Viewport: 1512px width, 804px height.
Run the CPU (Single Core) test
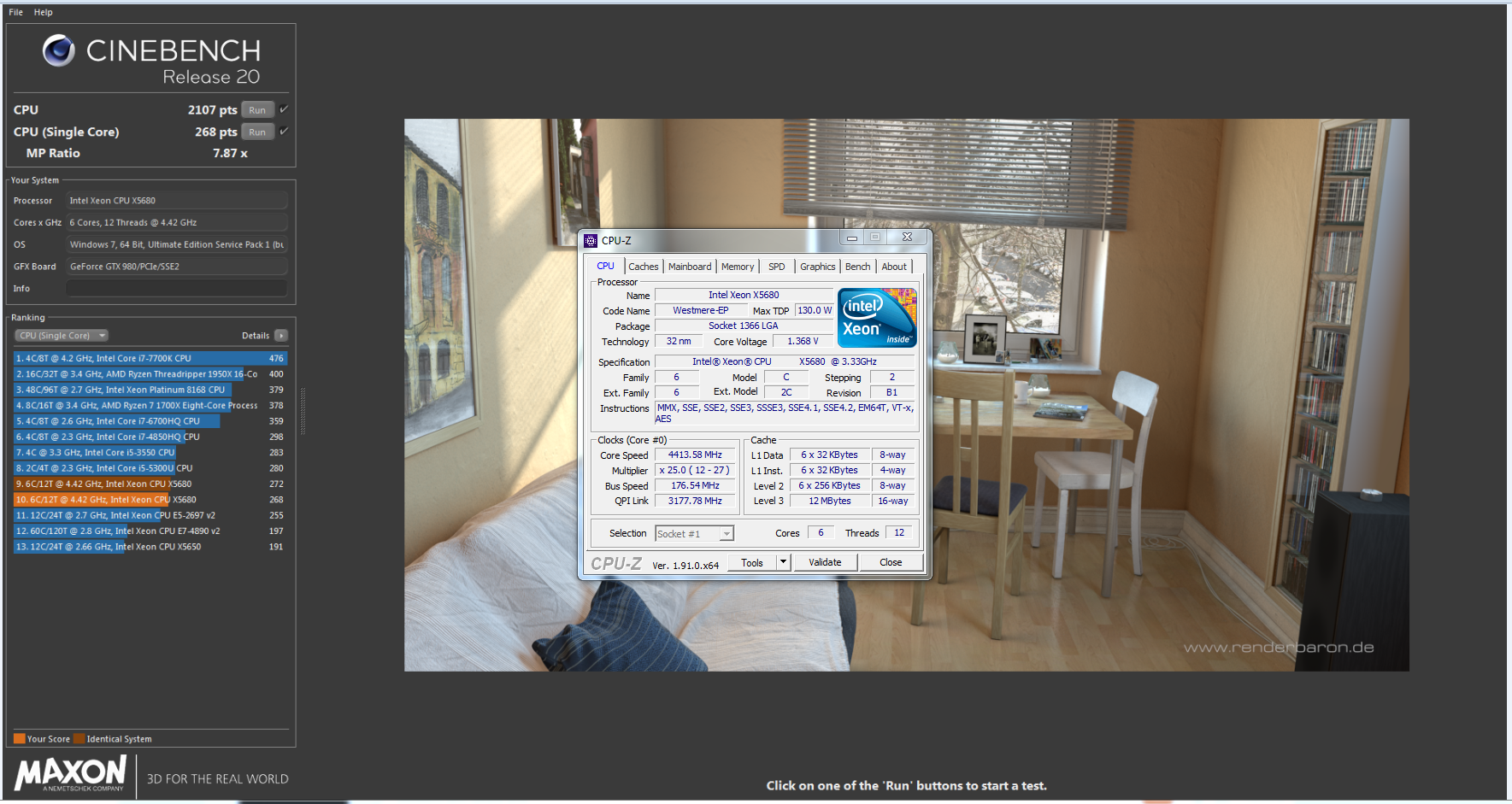(x=257, y=132)
